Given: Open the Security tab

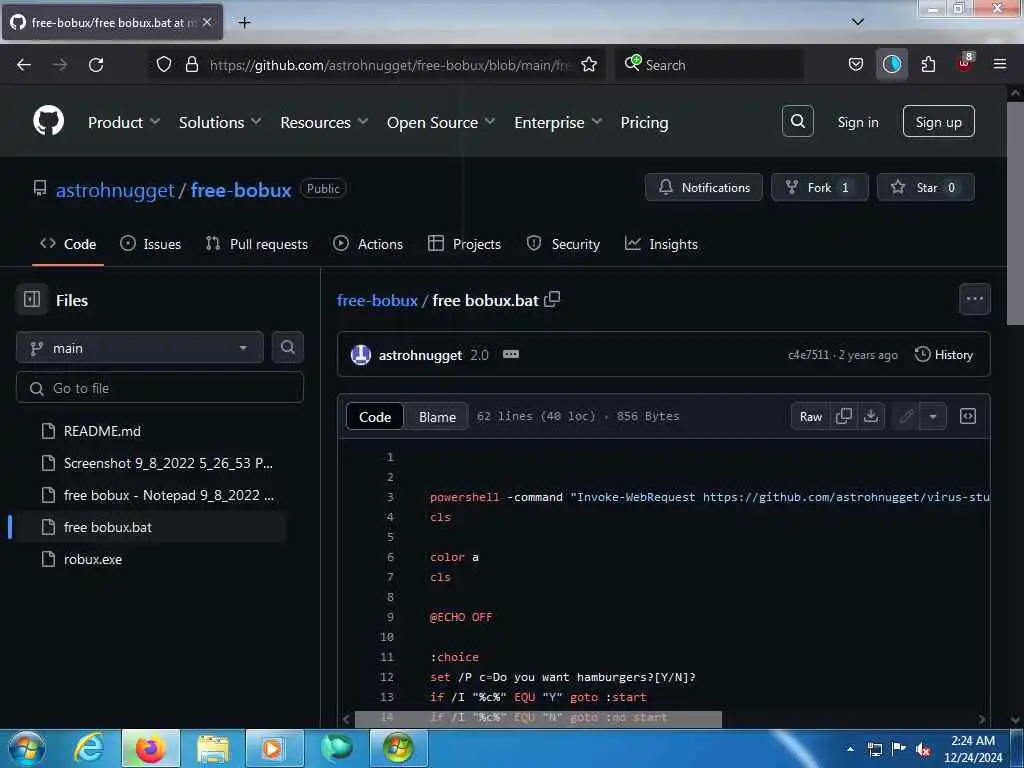Looking at the screenshot, I should [563, 244].
